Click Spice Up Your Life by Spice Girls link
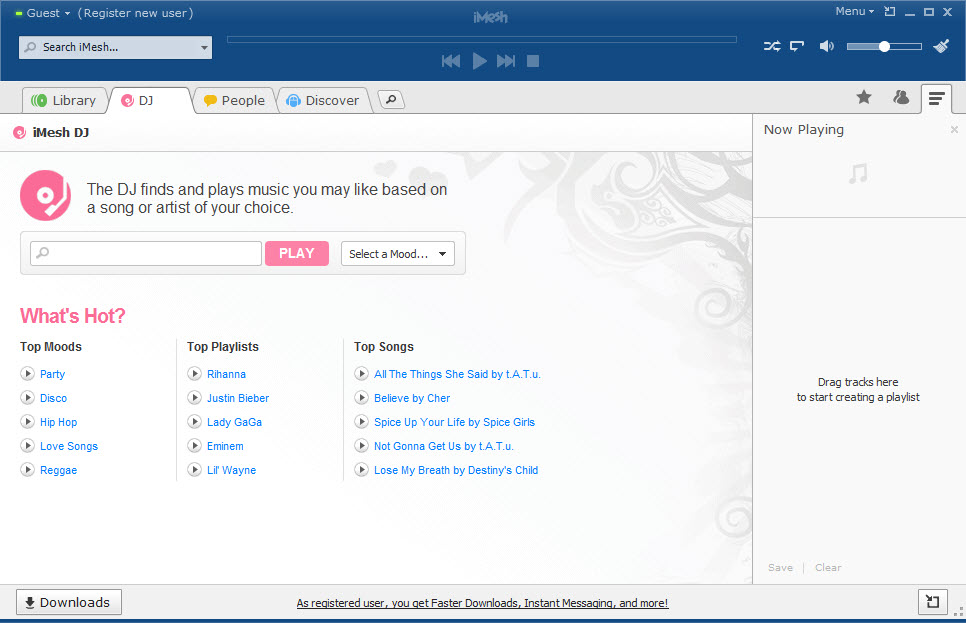This screenshot has height=623, width=966. click(x=455, y=422)
